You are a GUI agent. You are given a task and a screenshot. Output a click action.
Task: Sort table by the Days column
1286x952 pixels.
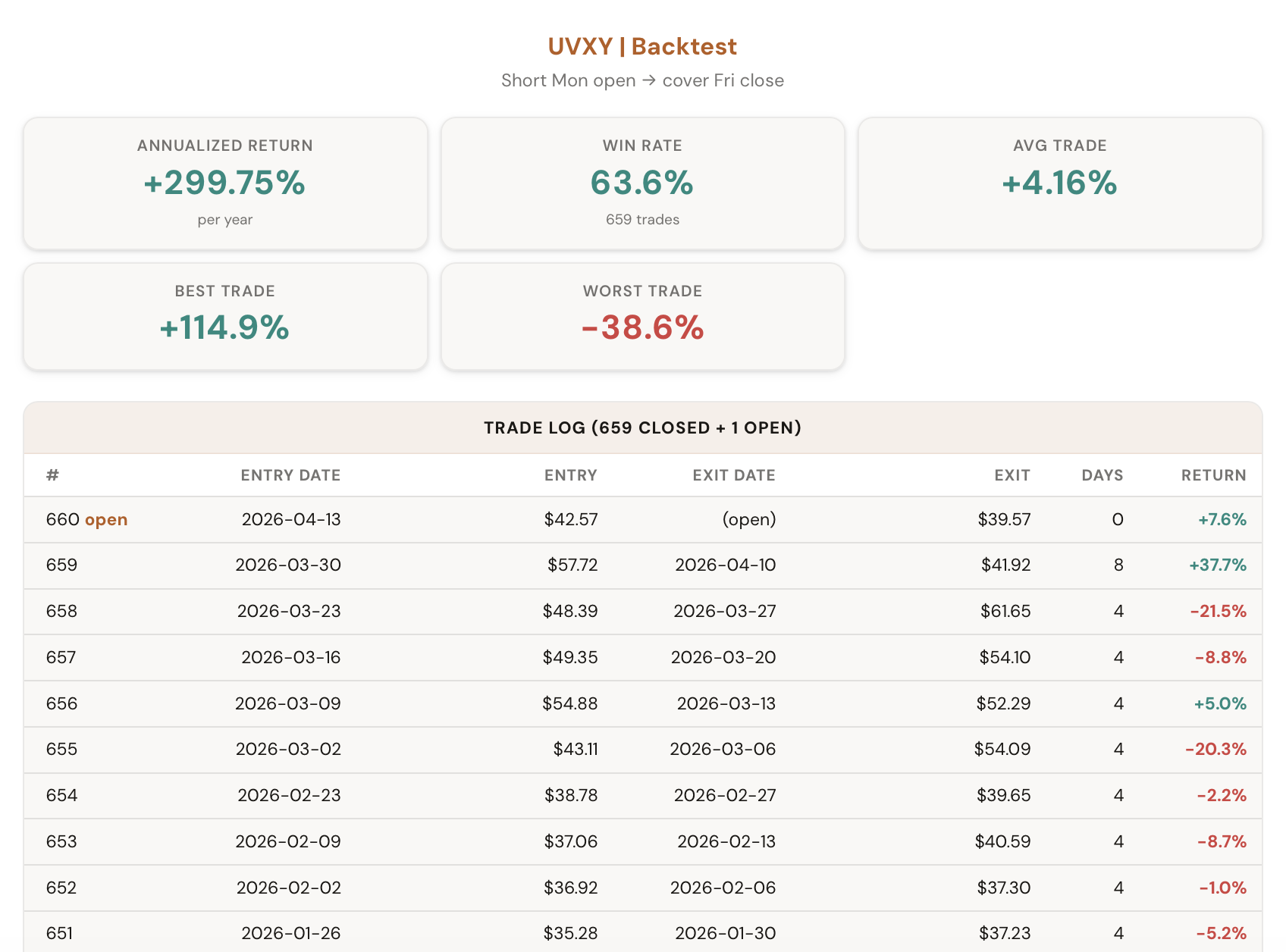click(x=1102, y=475)
